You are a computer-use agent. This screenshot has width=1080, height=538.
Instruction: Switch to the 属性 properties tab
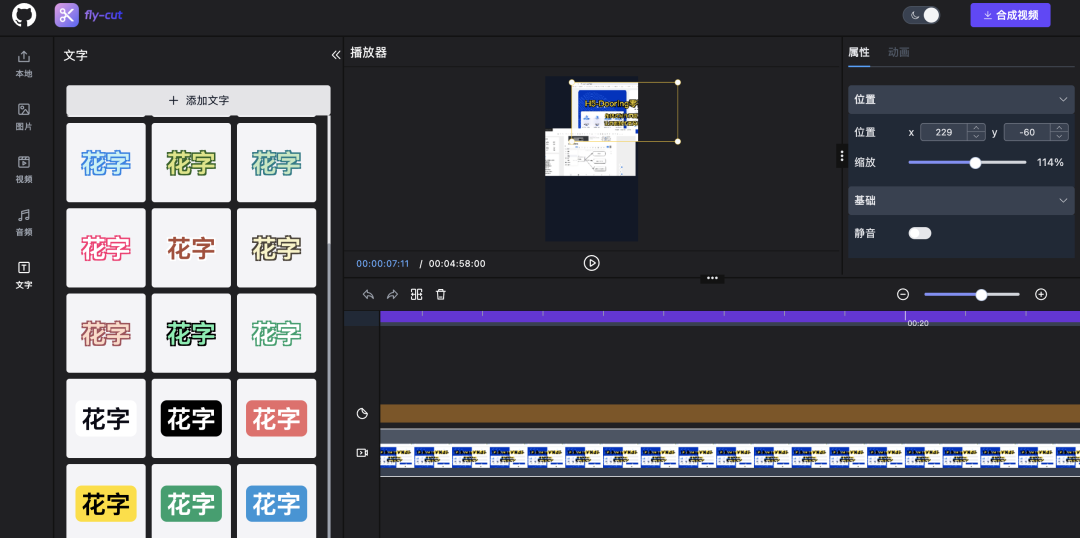(859, 52)
